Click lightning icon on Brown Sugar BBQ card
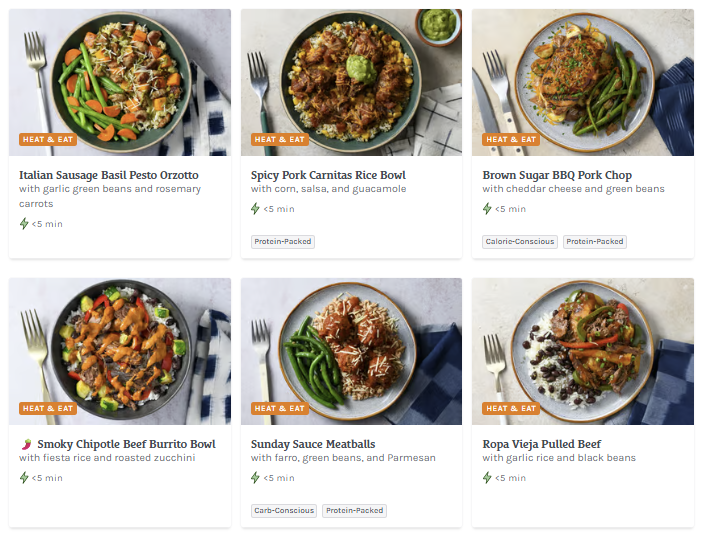 pos(488,209)
